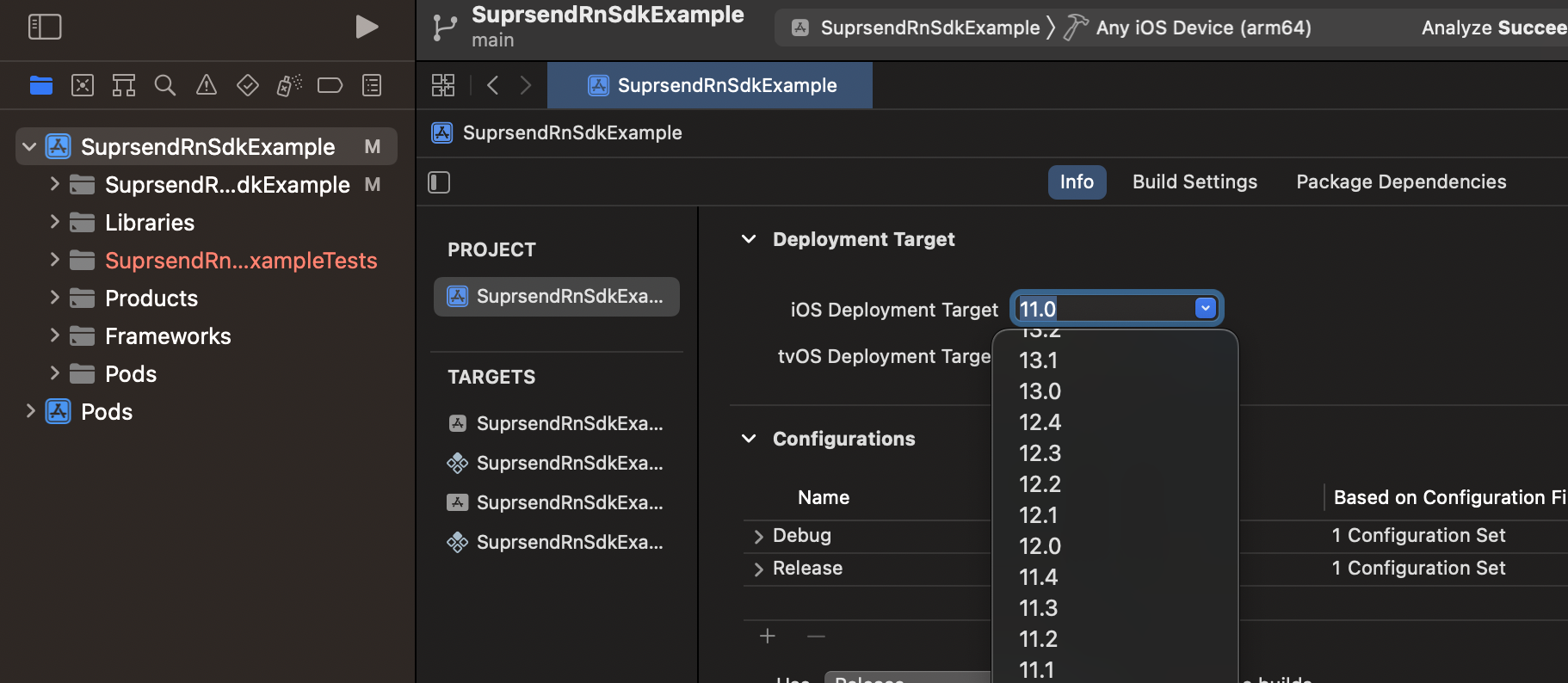Collapse the SuprsendRnSdkExample root project

[x=29, y=147]
